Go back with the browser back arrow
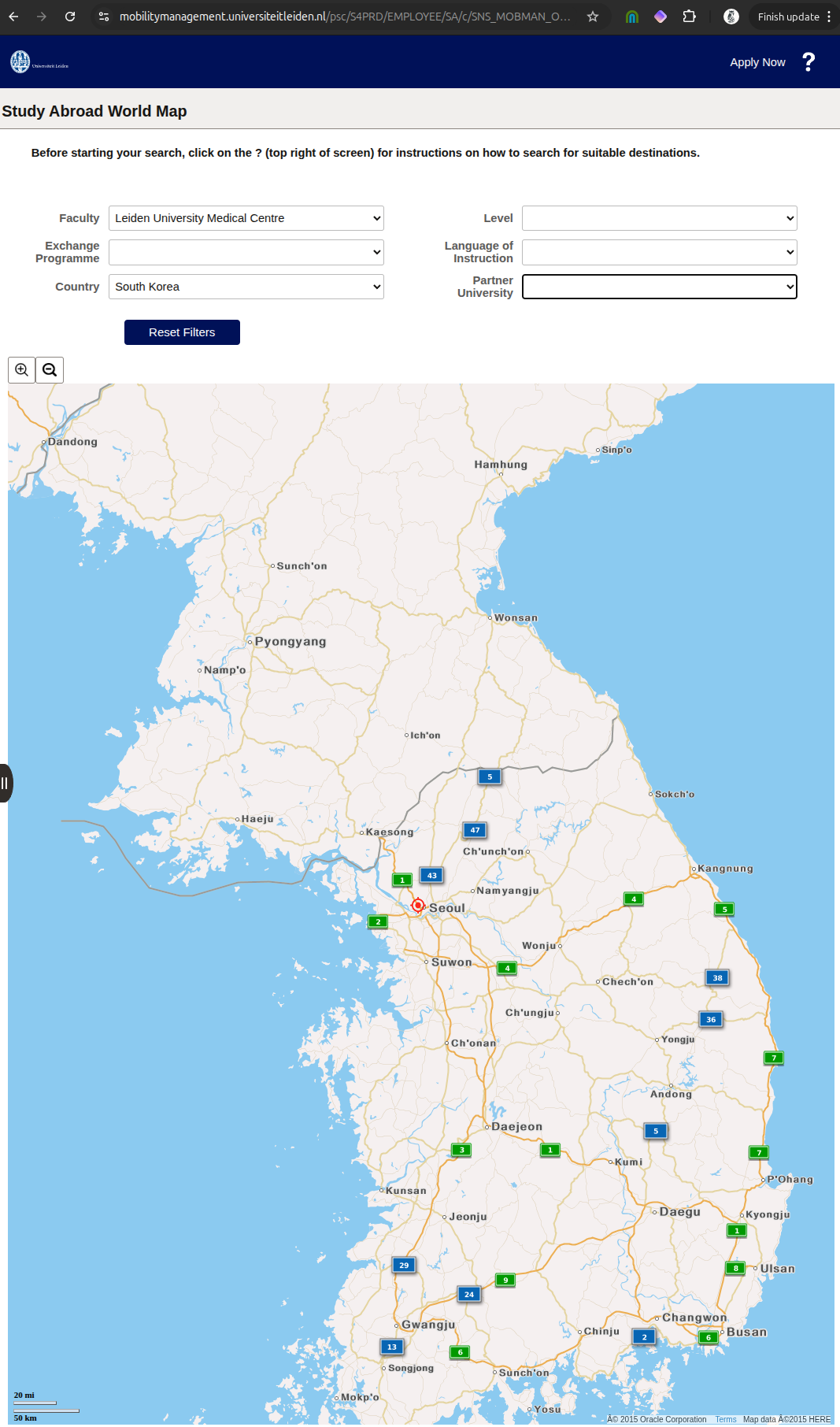 pos(13,17)
